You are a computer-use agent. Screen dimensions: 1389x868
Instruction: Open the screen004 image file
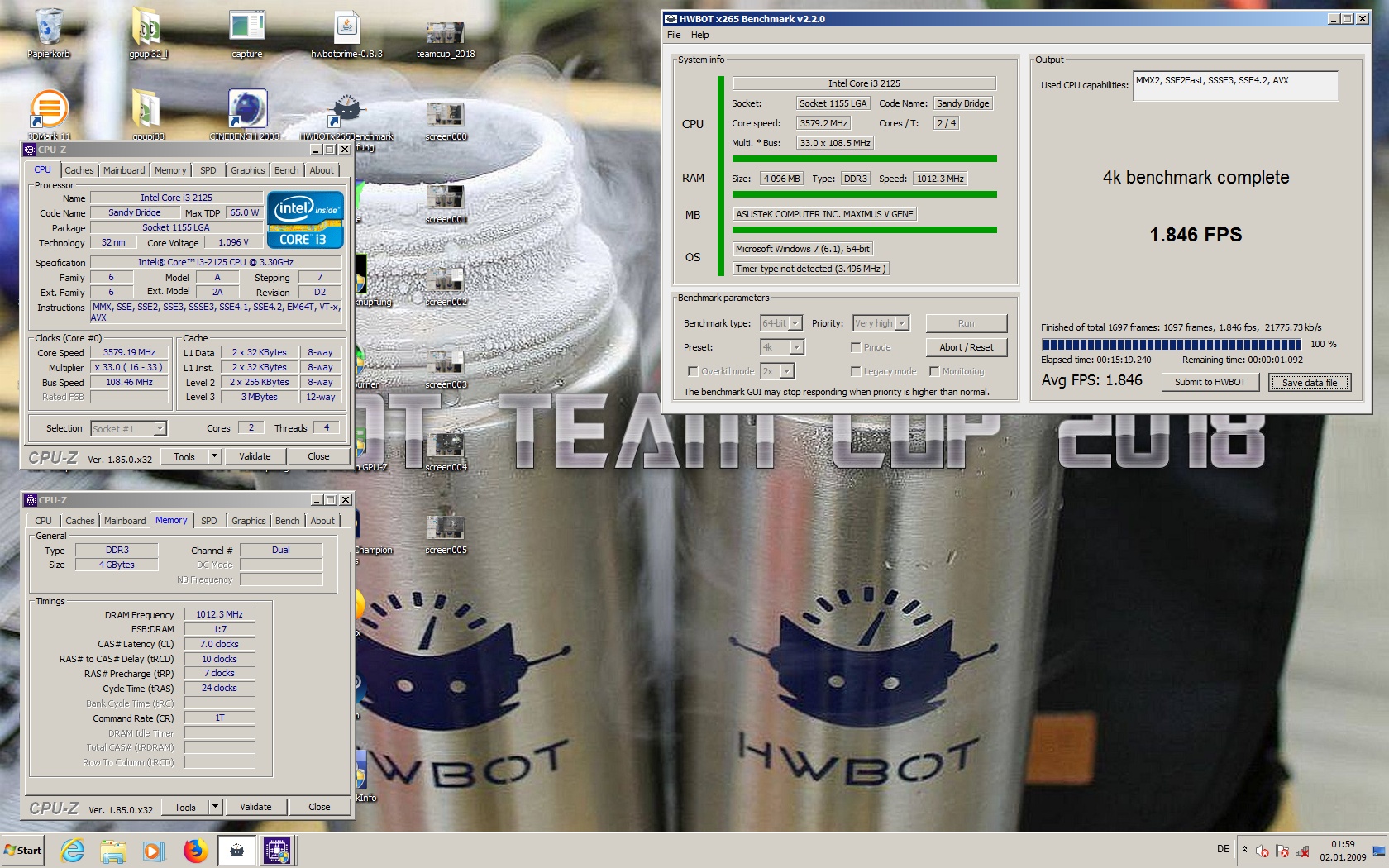(x=446, y=451)
